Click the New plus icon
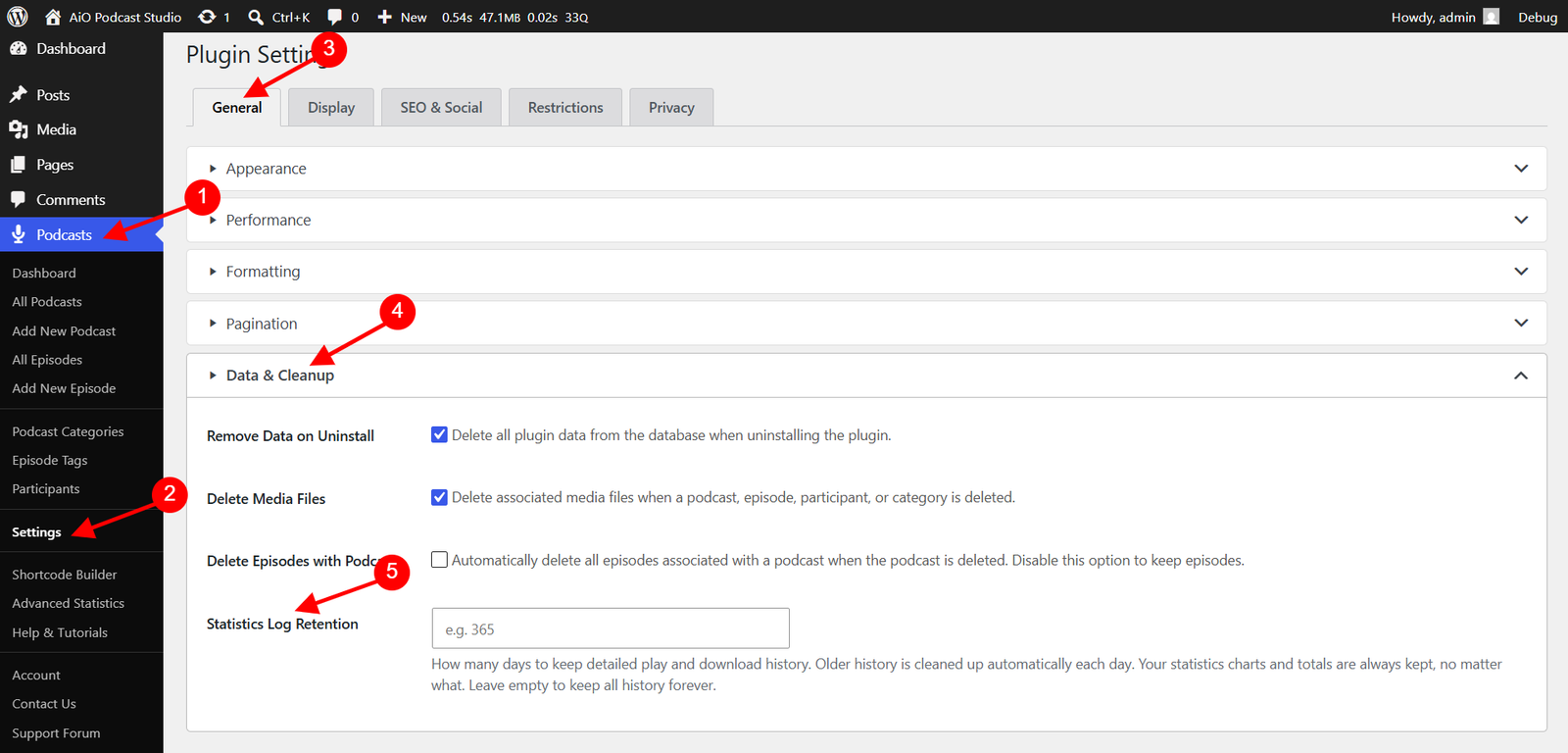1568x753 pixels. click(x=385, y=17)
